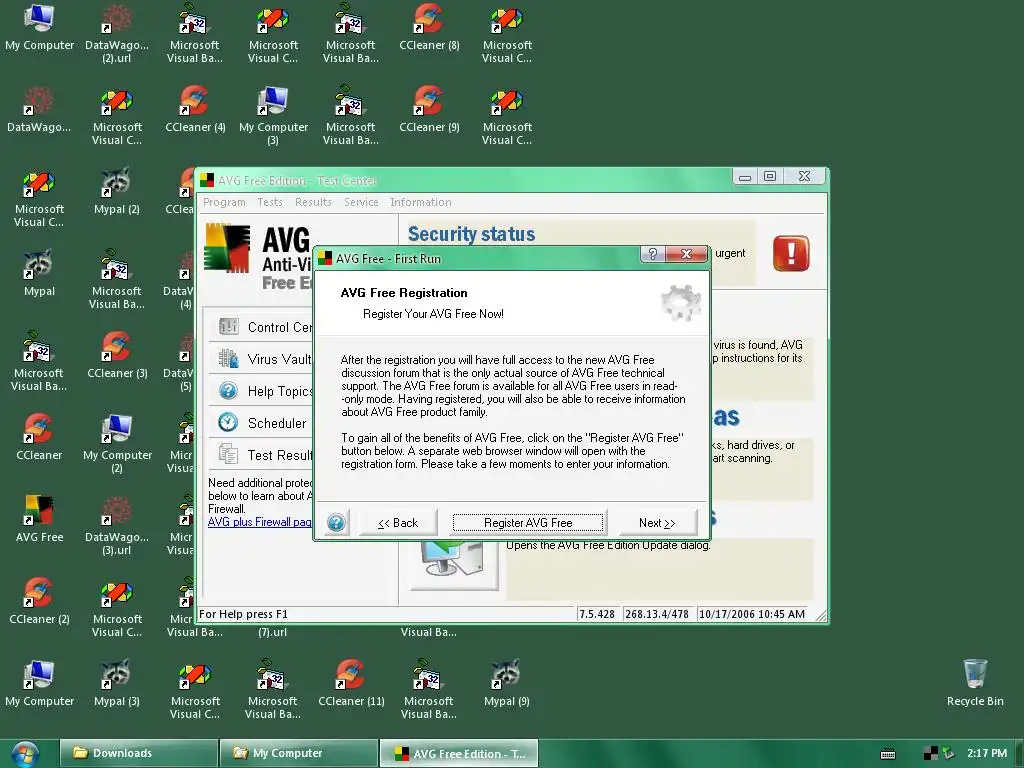The width and height of the screenshot is (1024, 768).
Task: Open Scheduler in AVG sidebar
Action: pos(261,423)
